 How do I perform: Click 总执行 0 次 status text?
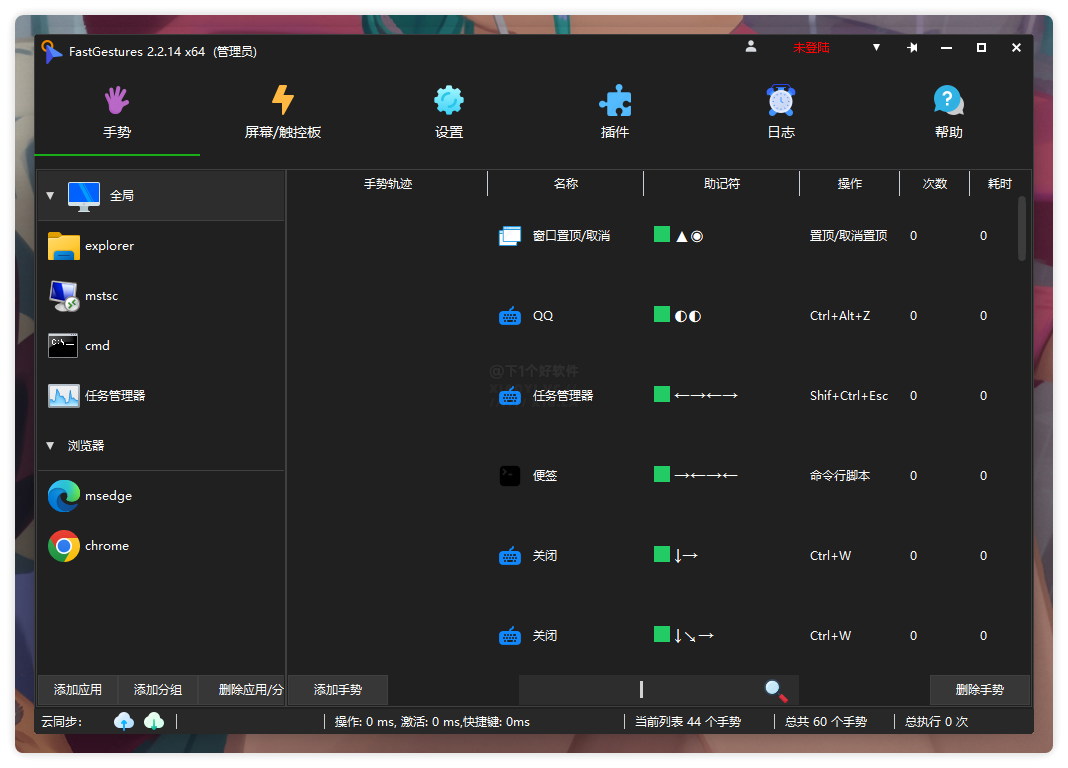[x=937, y=722]
